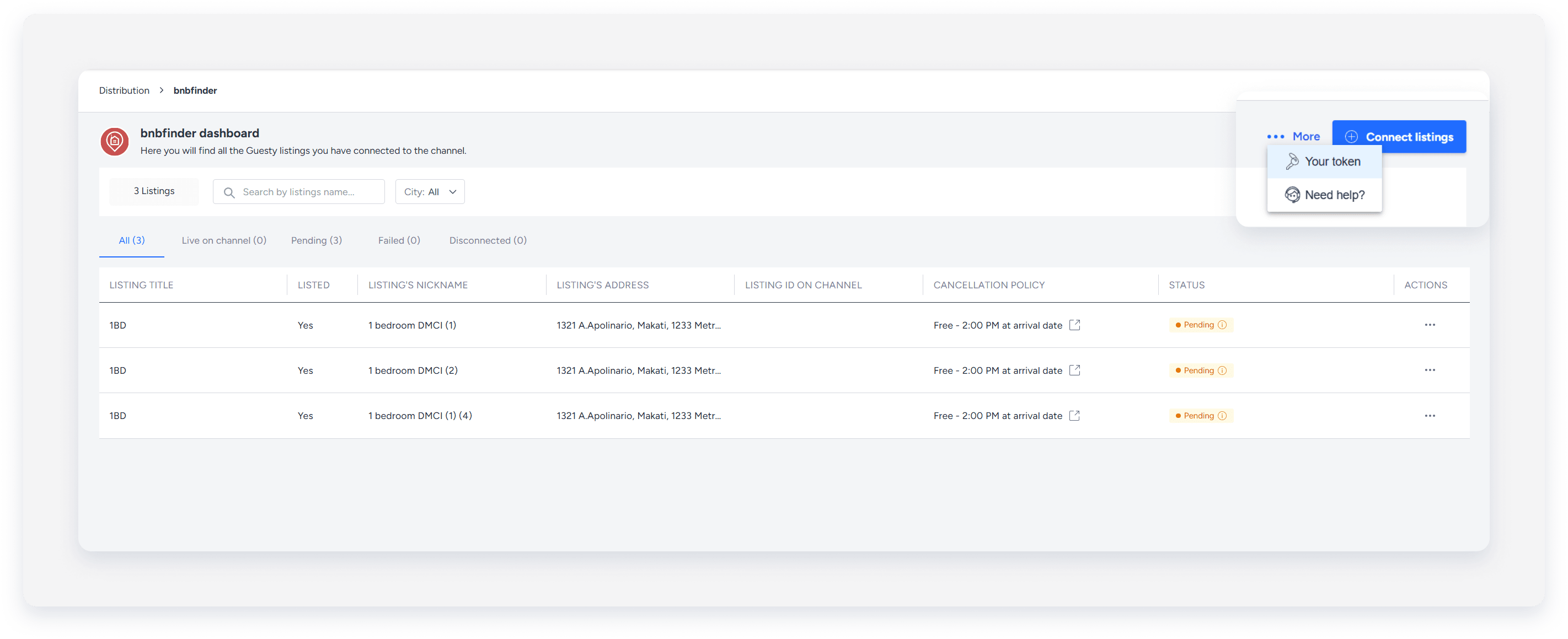The height and width of the screenshot is (639, 1568).
Task: Toggle the More options menu
Action: [1293, 136]
